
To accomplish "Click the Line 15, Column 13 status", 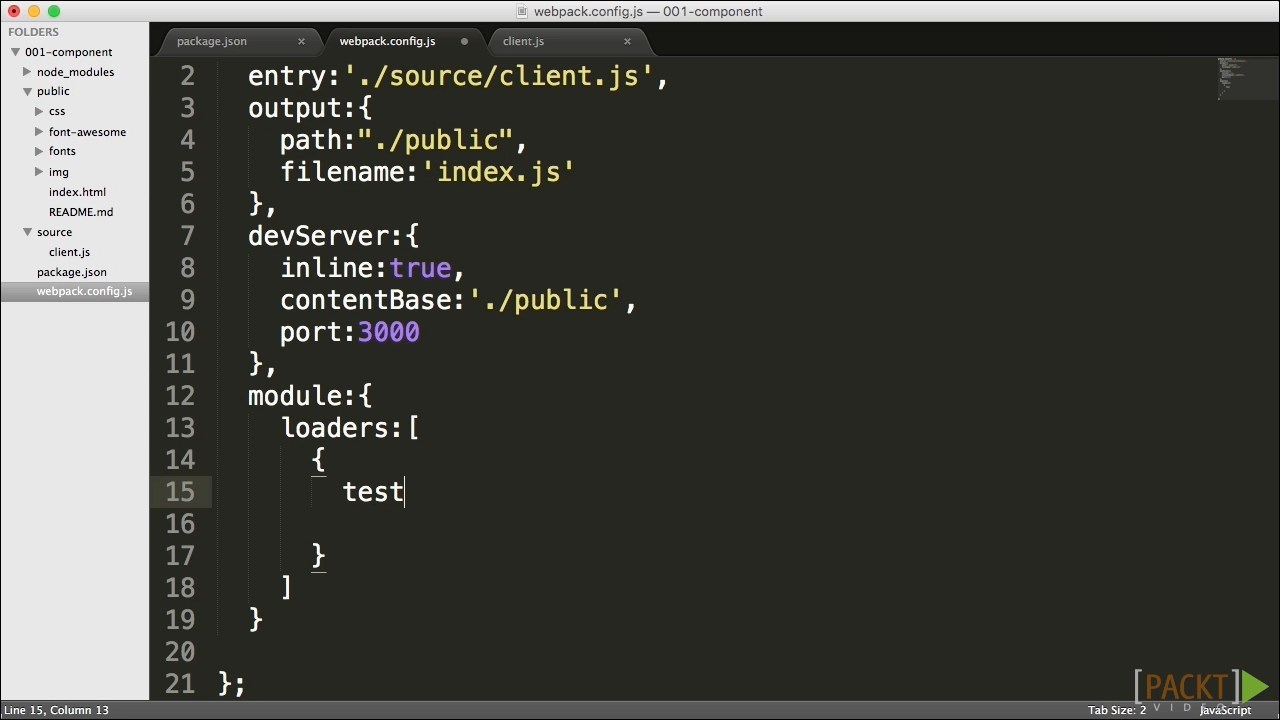I will click(x=56, y=710).
